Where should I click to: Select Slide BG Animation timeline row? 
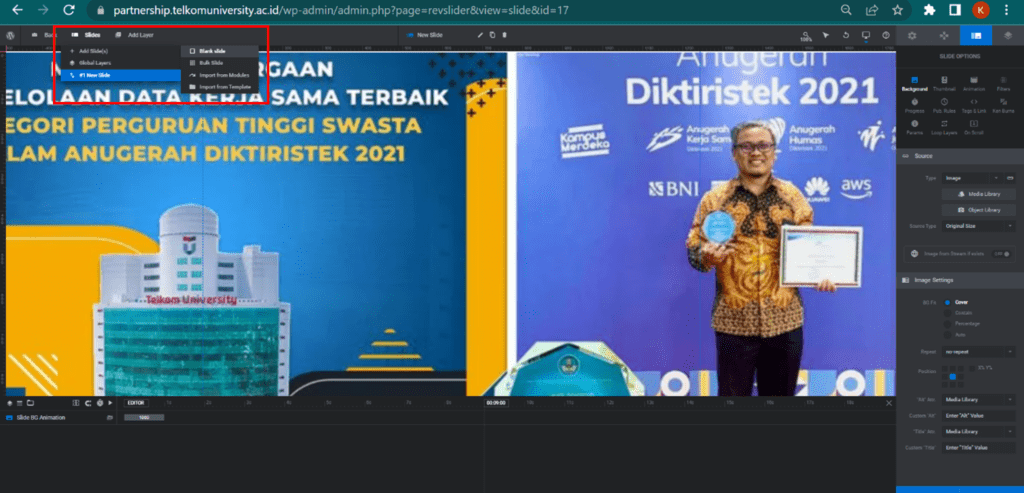pyautogui.click(x=59, y=417)
